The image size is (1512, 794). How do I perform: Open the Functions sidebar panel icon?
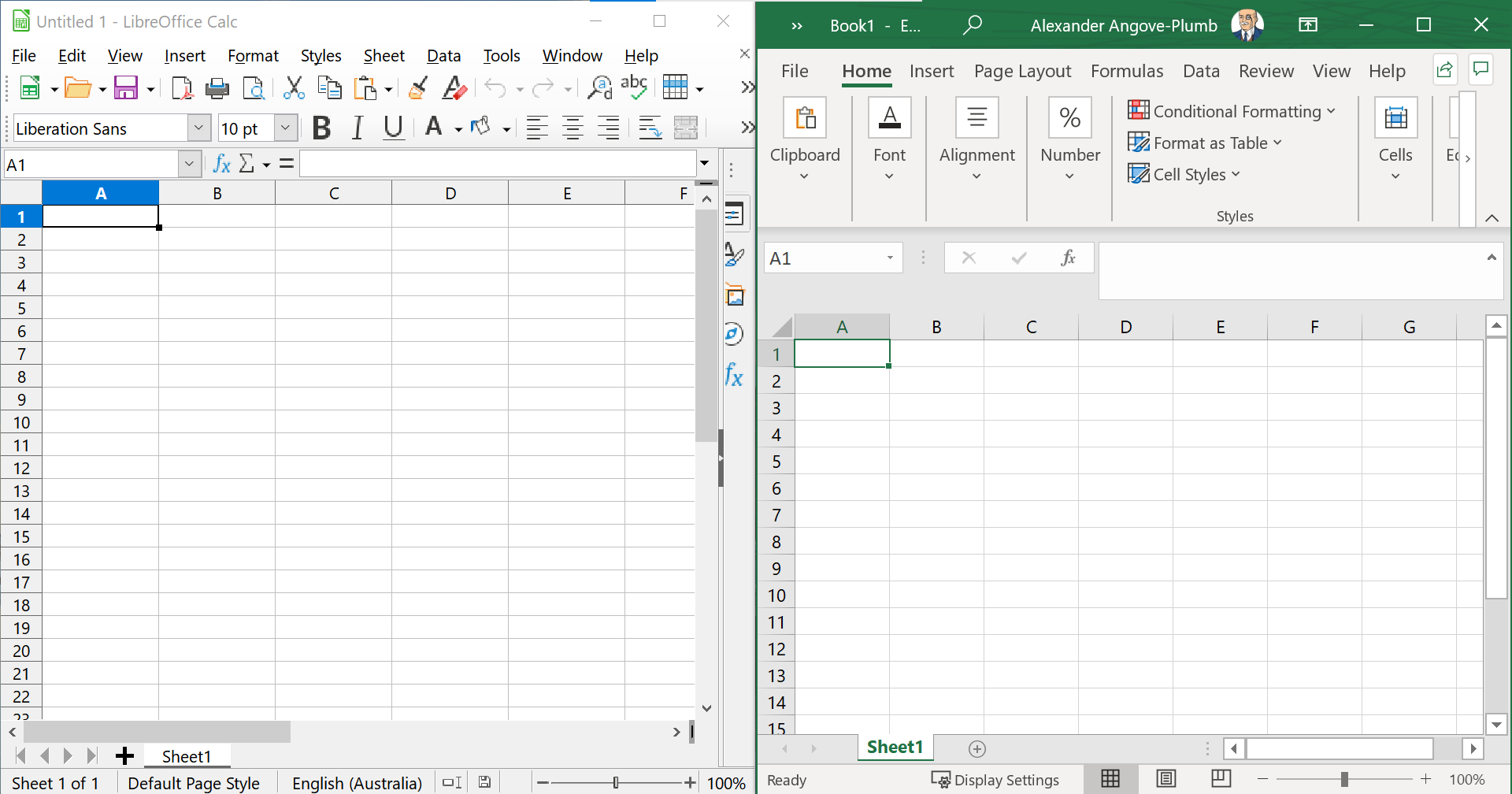click(734, 375)
